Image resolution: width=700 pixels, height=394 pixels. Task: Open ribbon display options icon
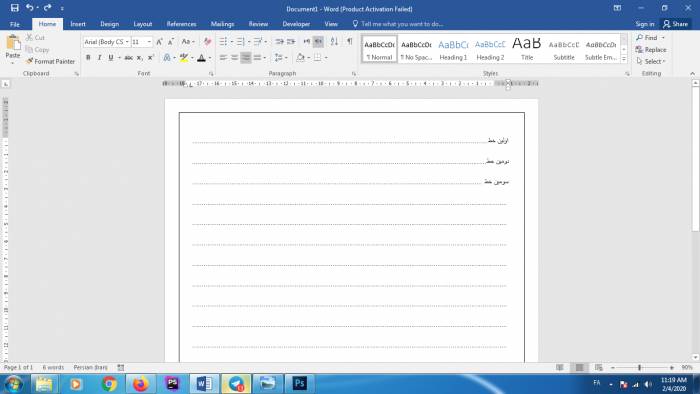[x=617, y=8]
